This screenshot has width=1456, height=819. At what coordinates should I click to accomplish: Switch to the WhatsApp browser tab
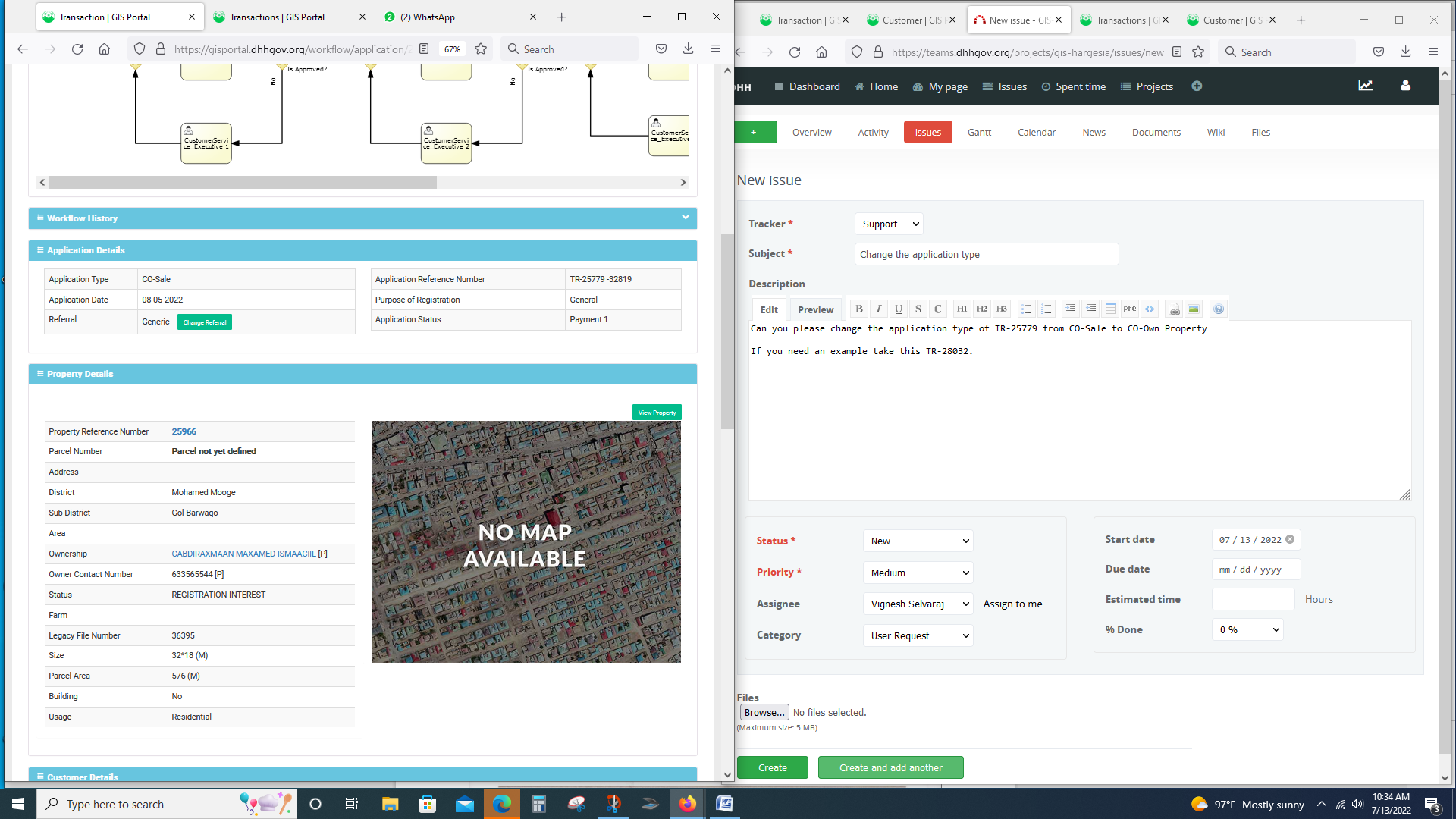(460, 17)
